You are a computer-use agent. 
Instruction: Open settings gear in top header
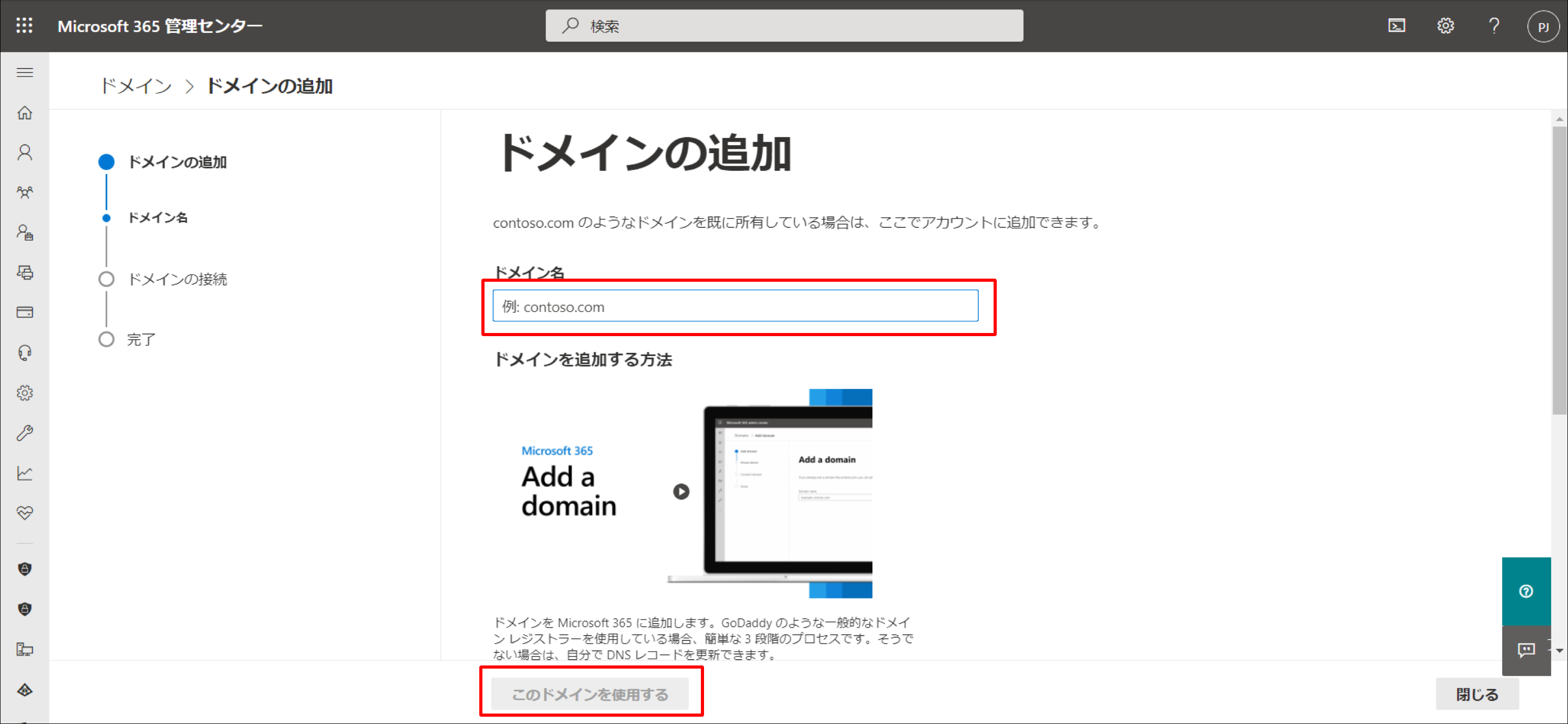coord(1446,26)
